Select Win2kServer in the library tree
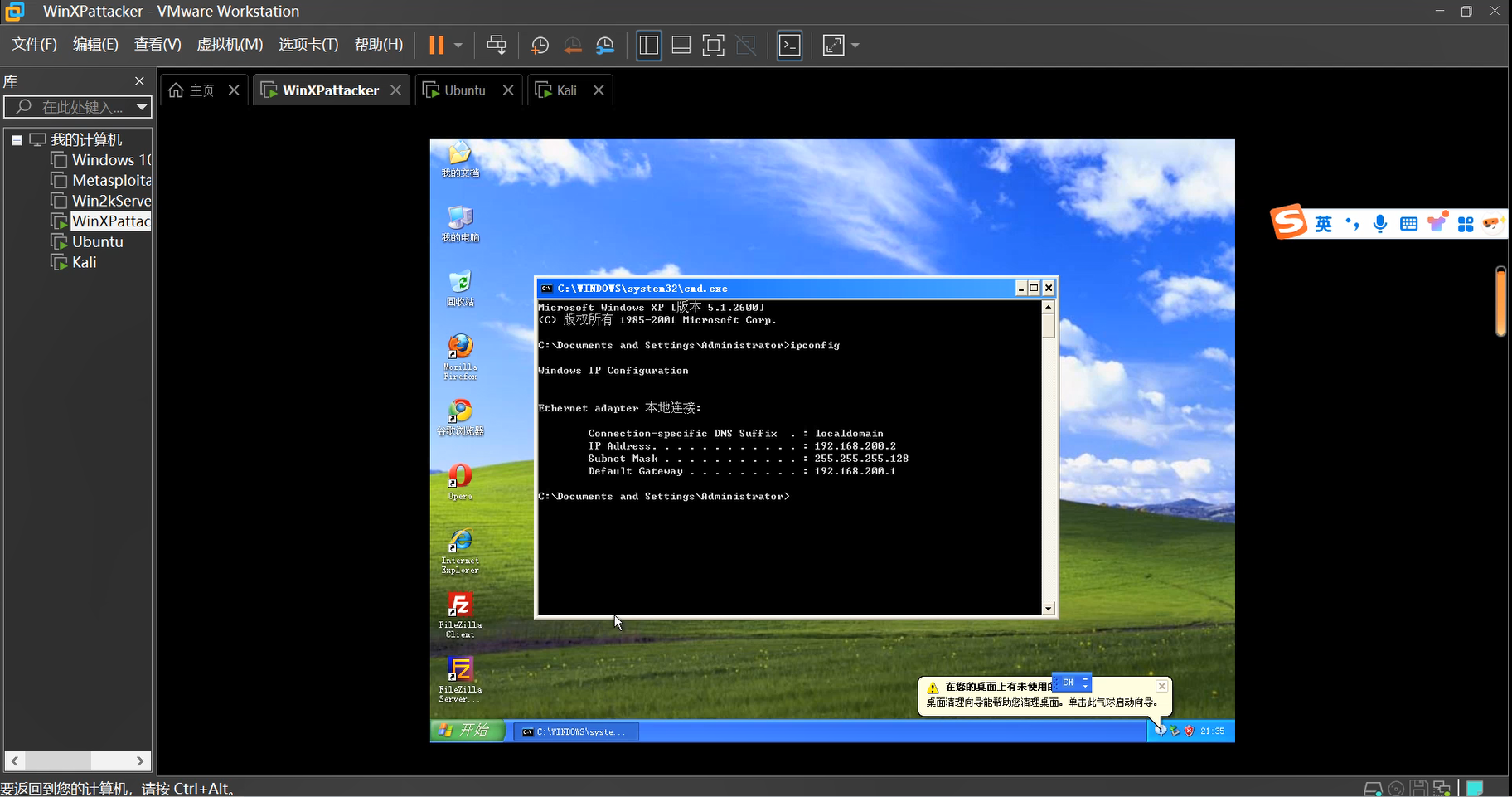Screen dimensions: 1512x797 101,201
